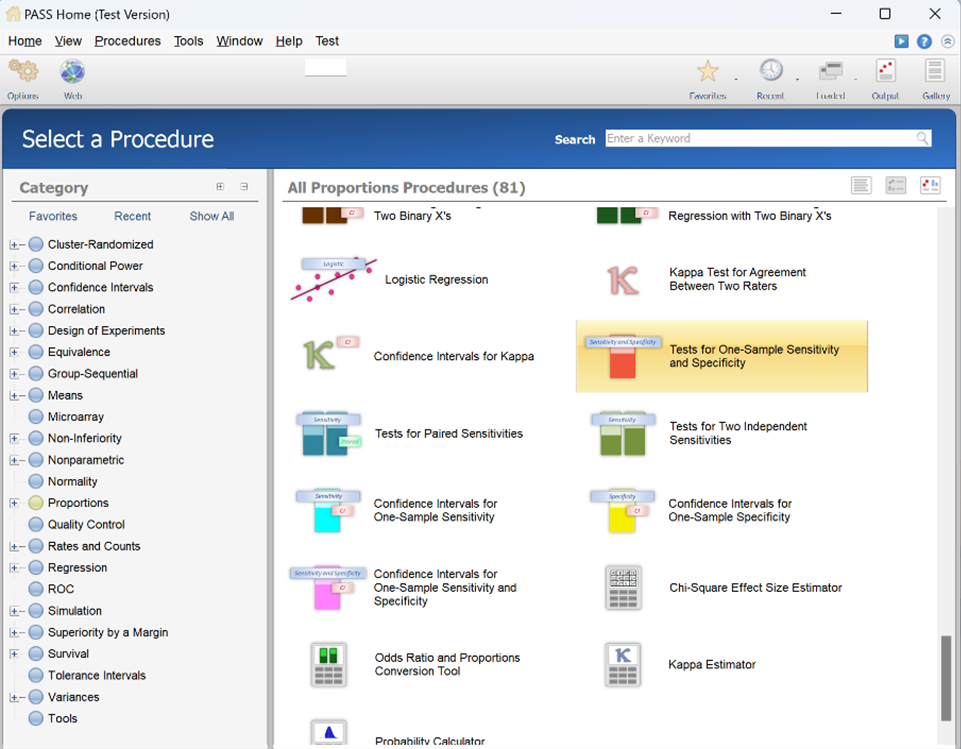The image size is (961, 749).
Task: Open Recent procedures clock icon
Action: (770, 70)
